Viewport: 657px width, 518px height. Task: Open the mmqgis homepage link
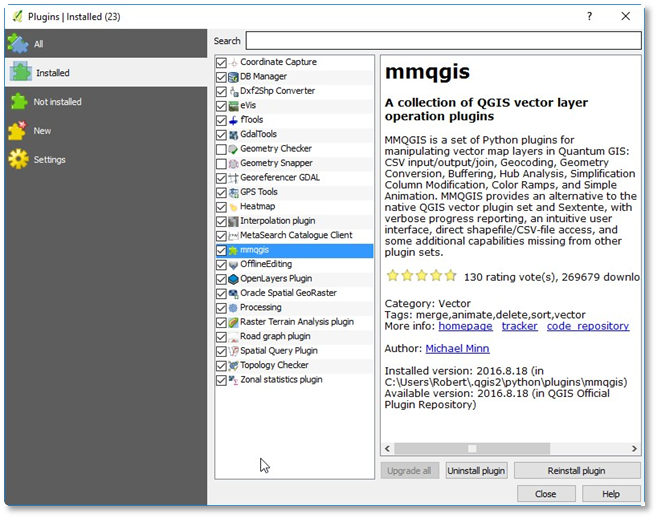pyautogui.click(x=465, y=326)
